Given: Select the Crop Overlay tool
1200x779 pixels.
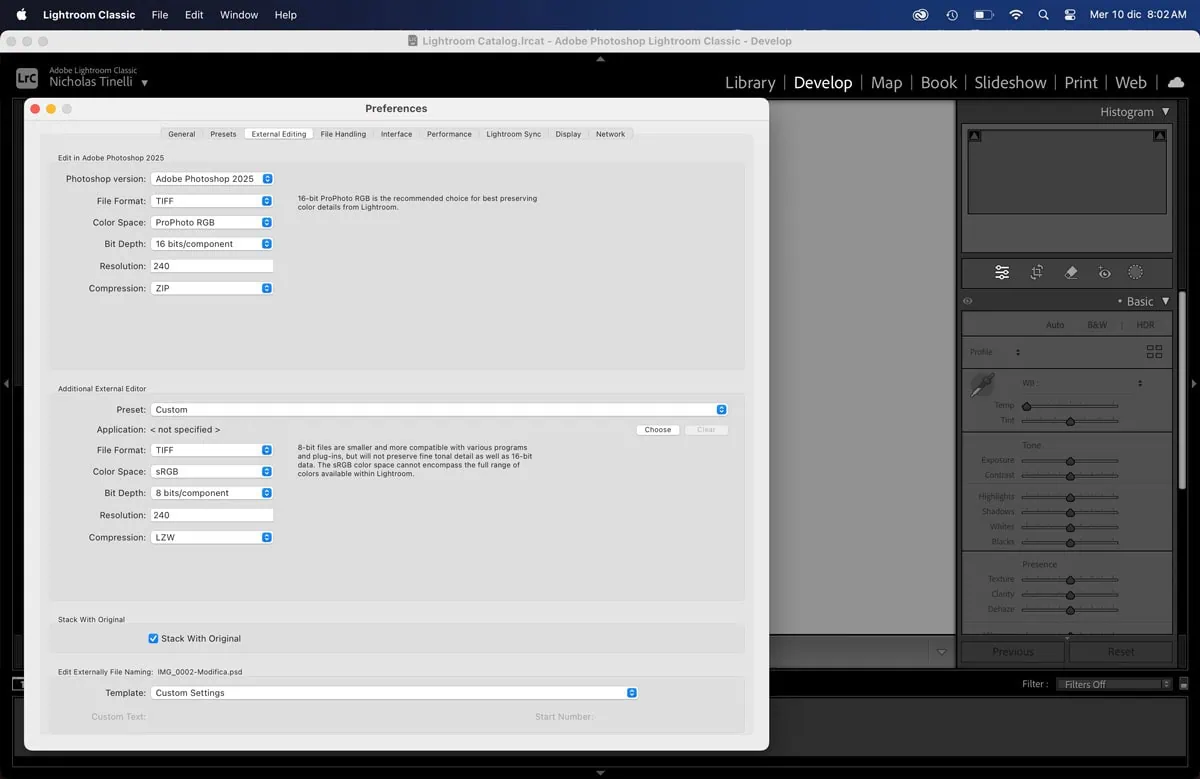Looking at the screenshot, I should pos(1037,272).
